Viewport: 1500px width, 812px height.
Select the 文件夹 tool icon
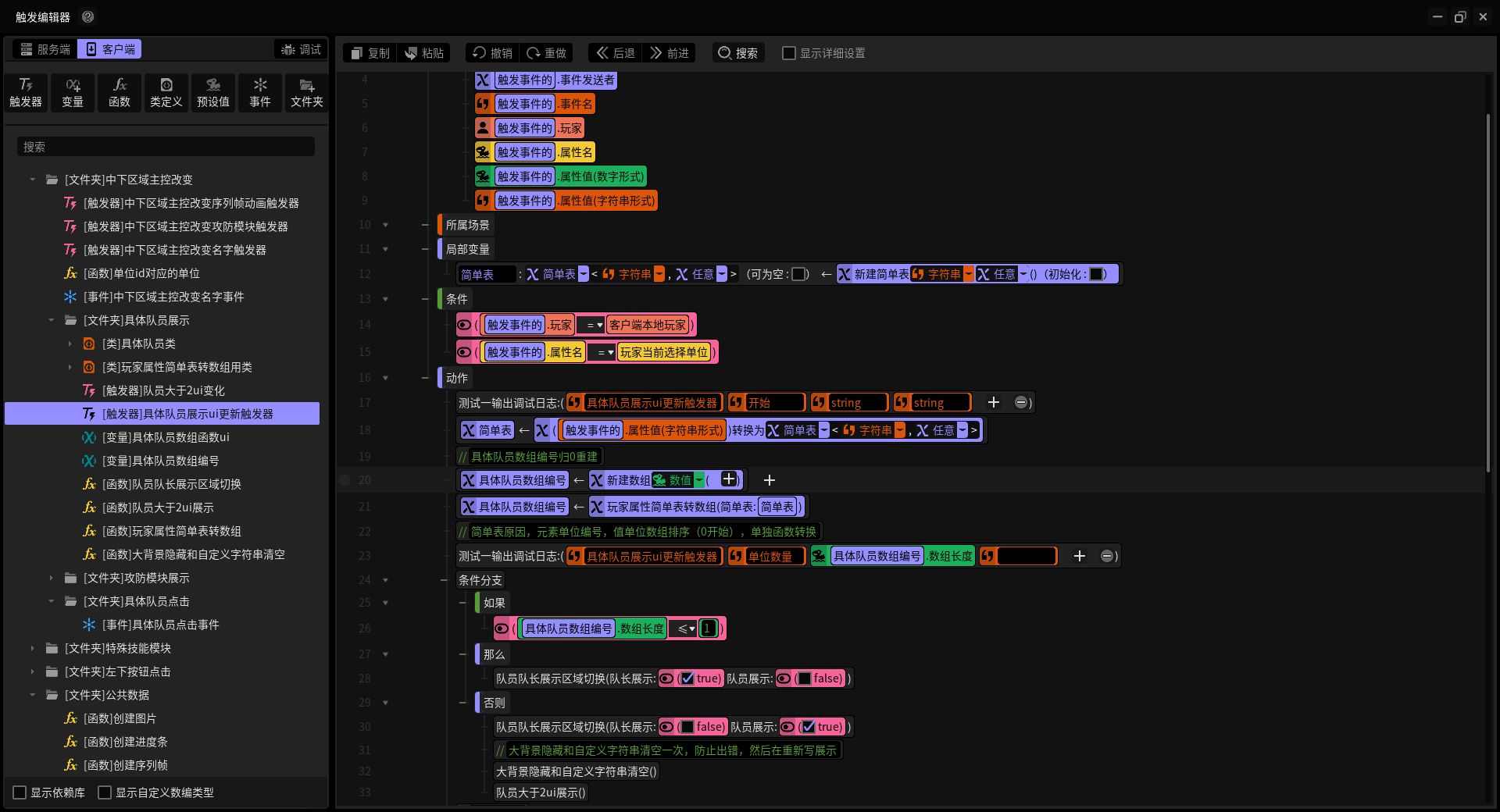307,93
